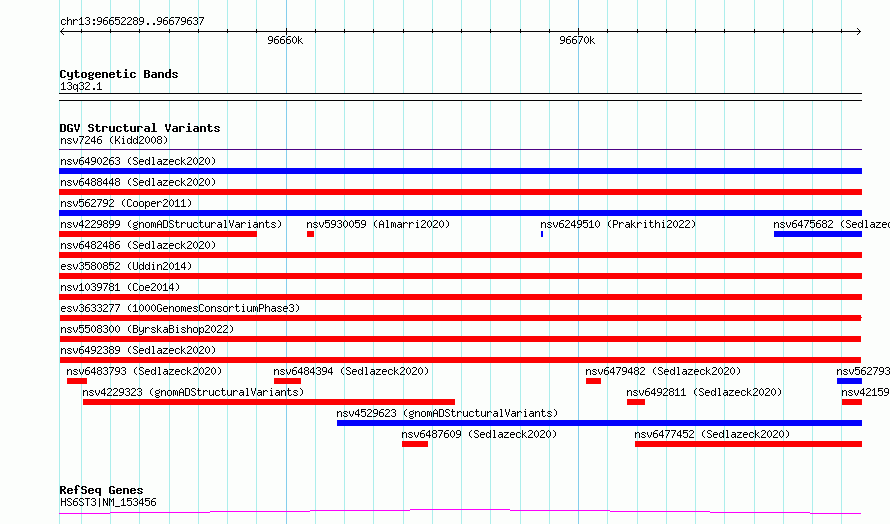Click the magenta HS6ST3 gene line

pos(460,512)
